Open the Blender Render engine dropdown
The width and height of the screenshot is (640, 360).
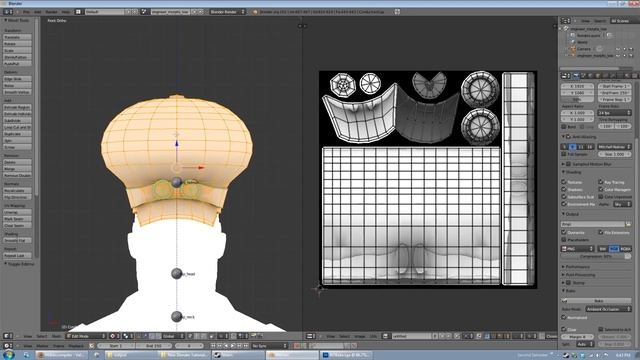click(227, 12)
